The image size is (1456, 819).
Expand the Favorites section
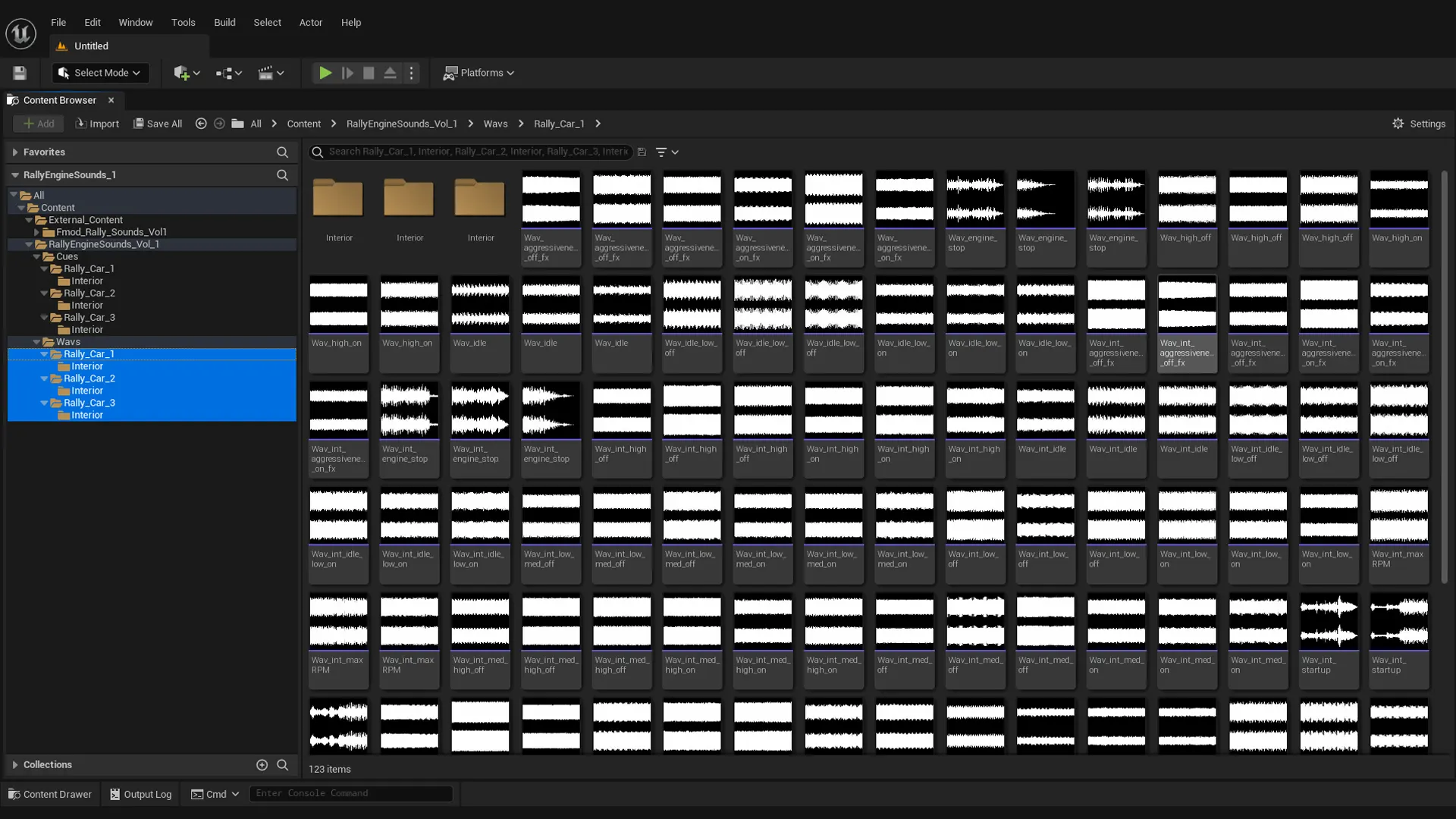point(15,152)
